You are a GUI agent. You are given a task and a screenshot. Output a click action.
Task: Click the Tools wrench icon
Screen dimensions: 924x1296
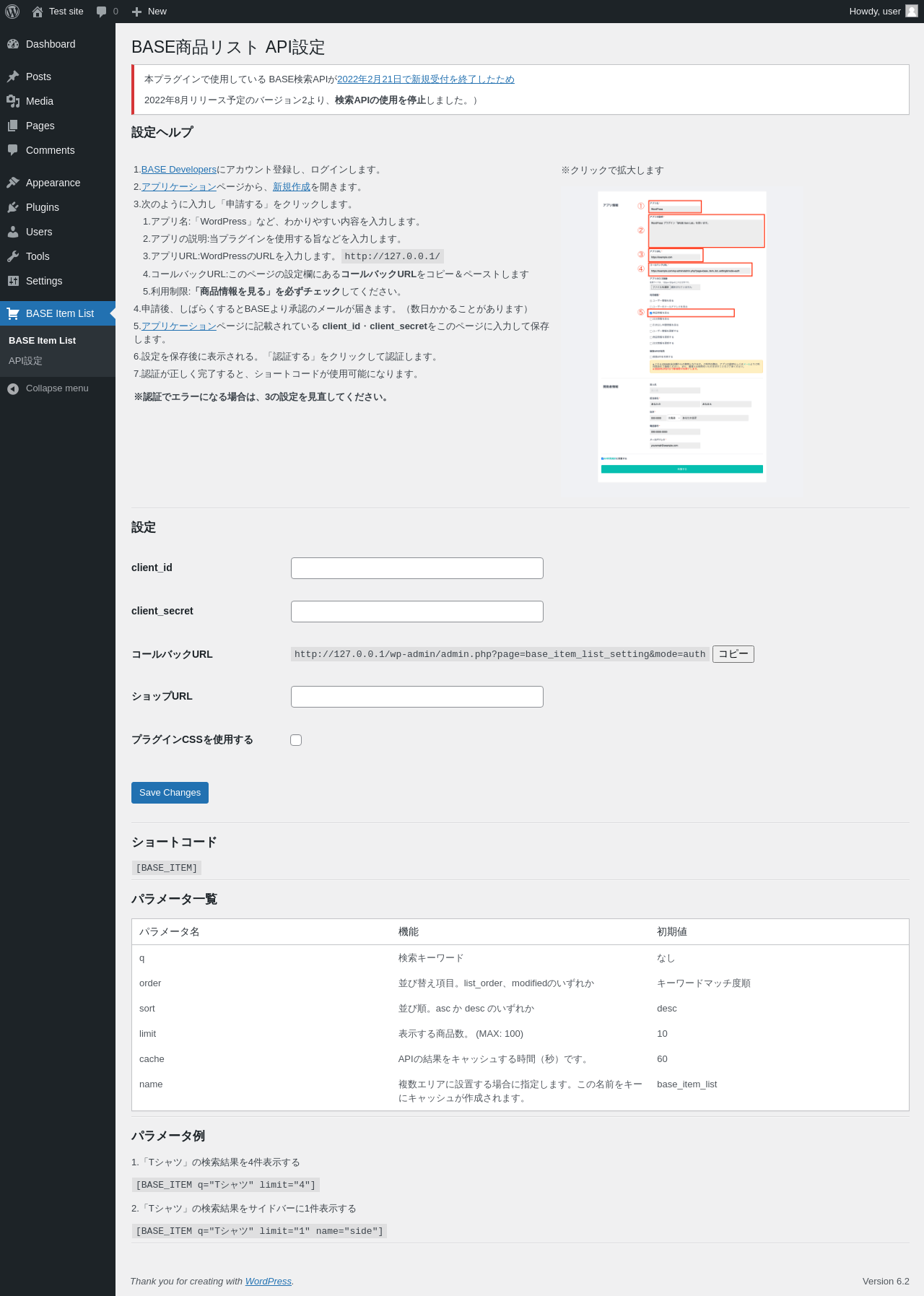tap(13, 256)
